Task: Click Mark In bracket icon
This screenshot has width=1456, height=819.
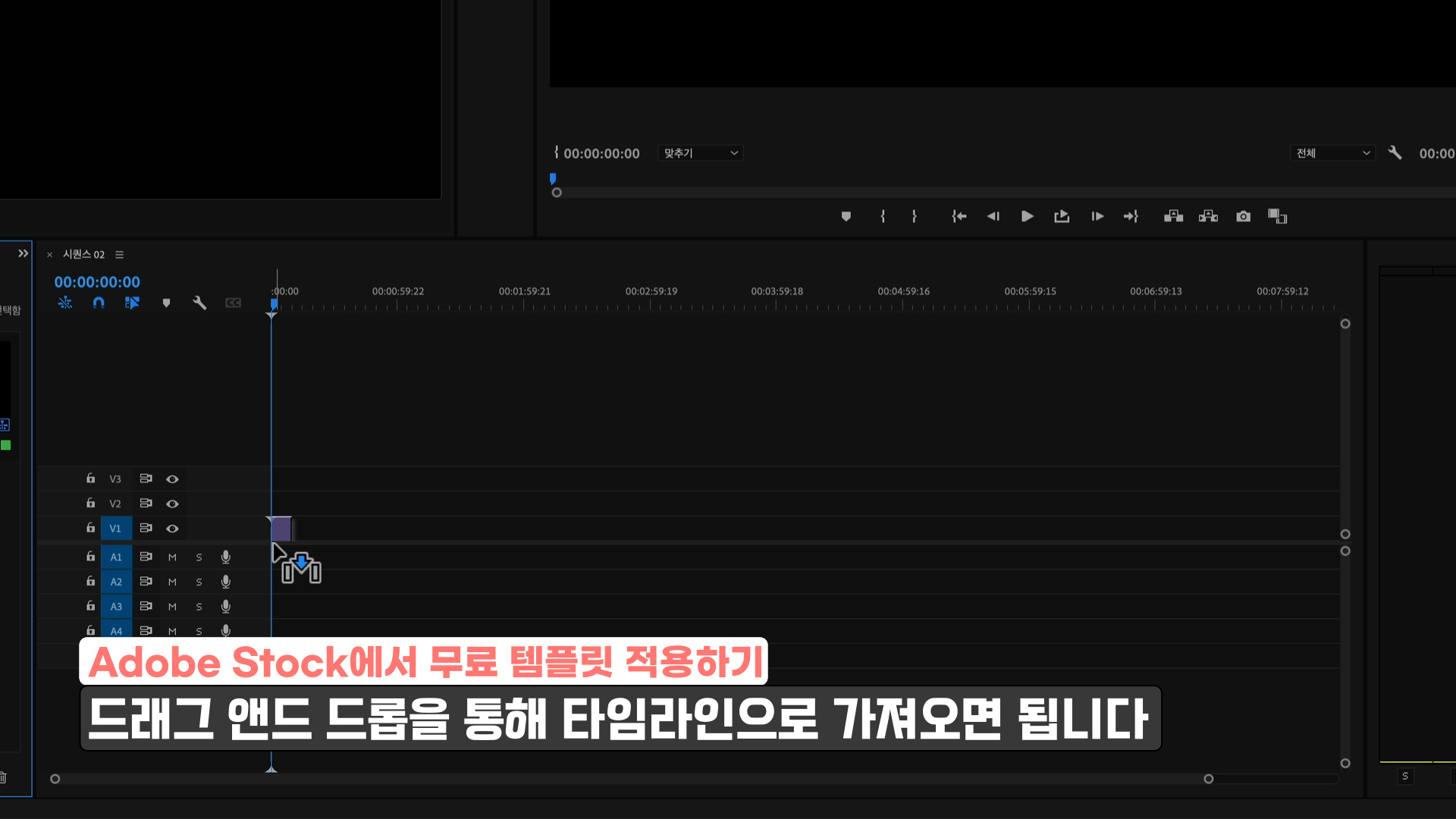Action: pos(883,217)
